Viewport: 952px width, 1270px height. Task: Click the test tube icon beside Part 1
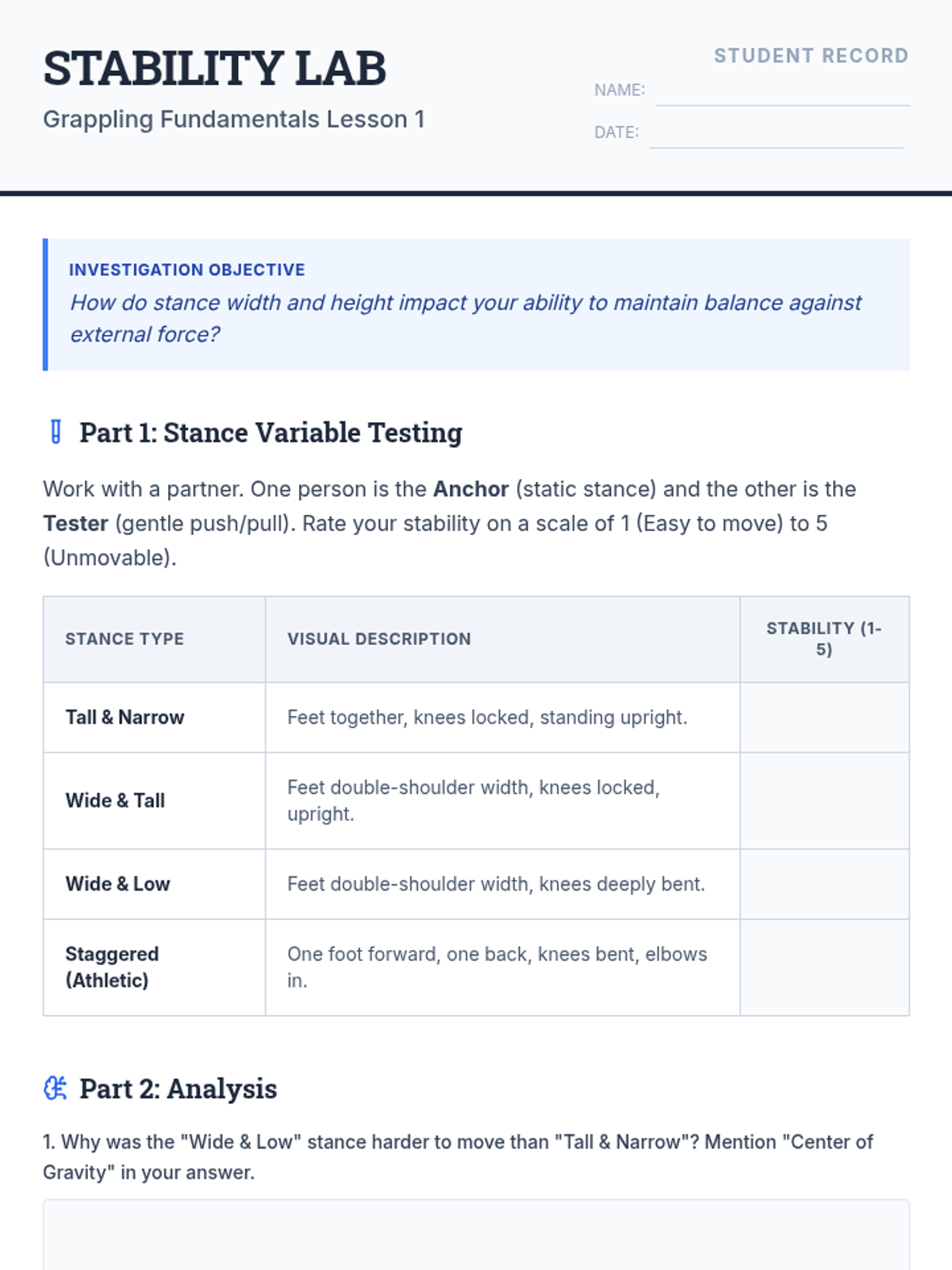pyautogui.click(x=56, y=433)
